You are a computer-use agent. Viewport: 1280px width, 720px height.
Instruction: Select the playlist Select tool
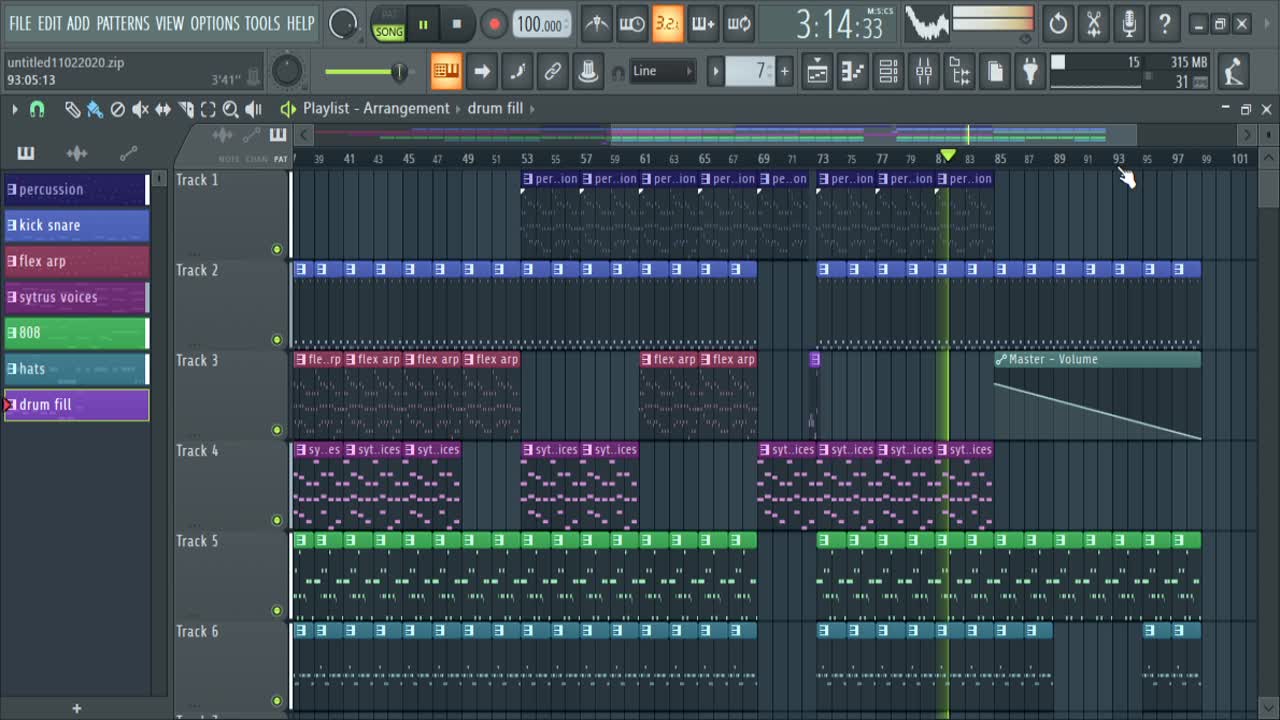pyautogui.click(x=208, y=109)
